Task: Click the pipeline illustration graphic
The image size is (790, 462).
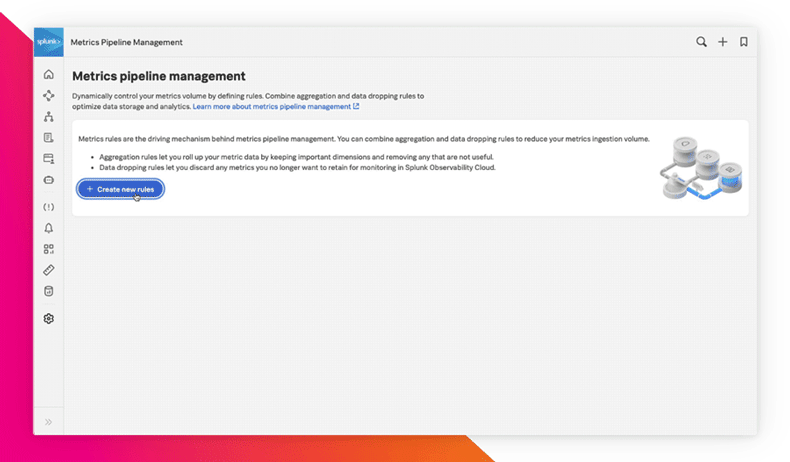Action: tap(701, 168)
